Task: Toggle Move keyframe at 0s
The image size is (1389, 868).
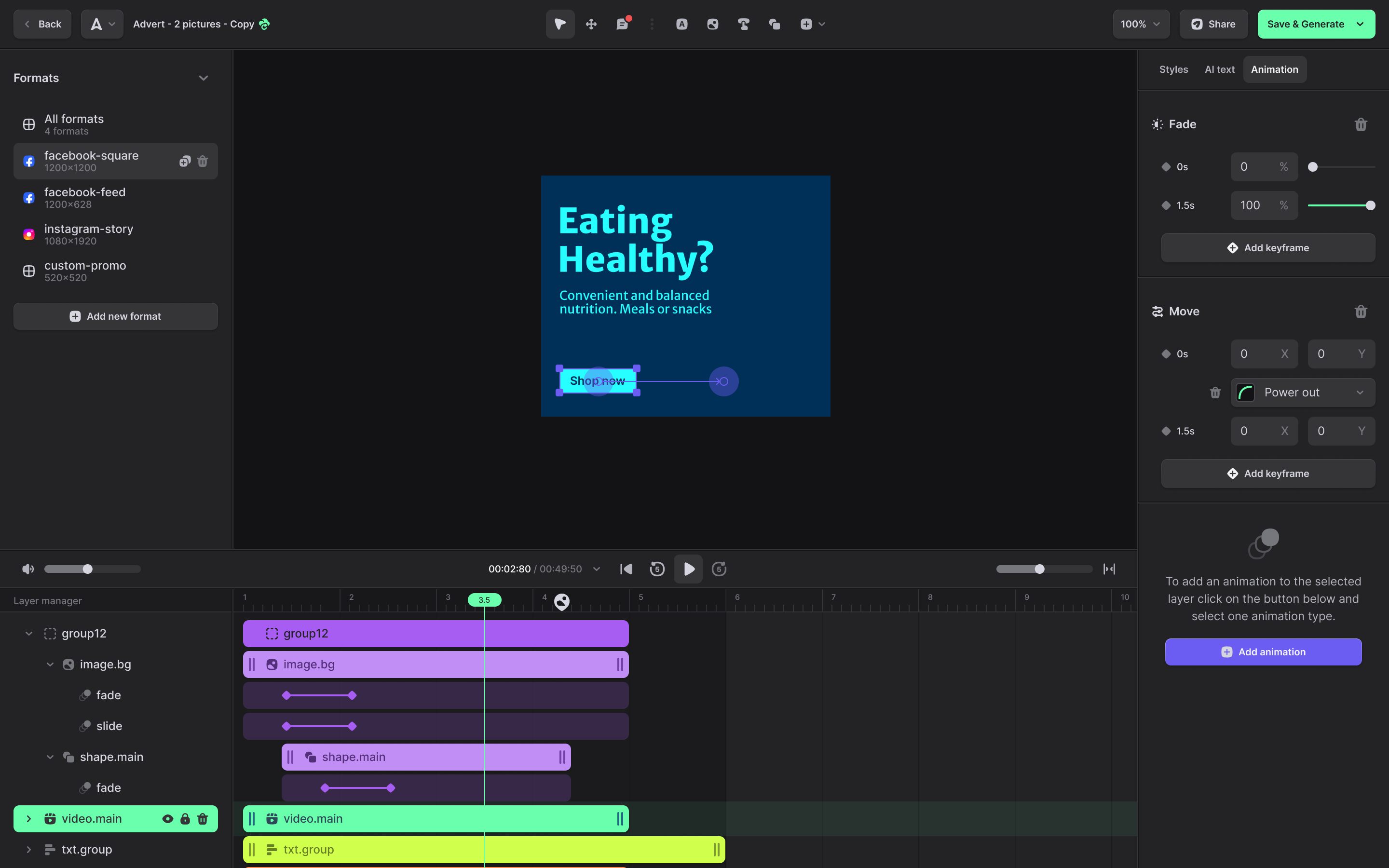Action: (x=1166, y=354)
